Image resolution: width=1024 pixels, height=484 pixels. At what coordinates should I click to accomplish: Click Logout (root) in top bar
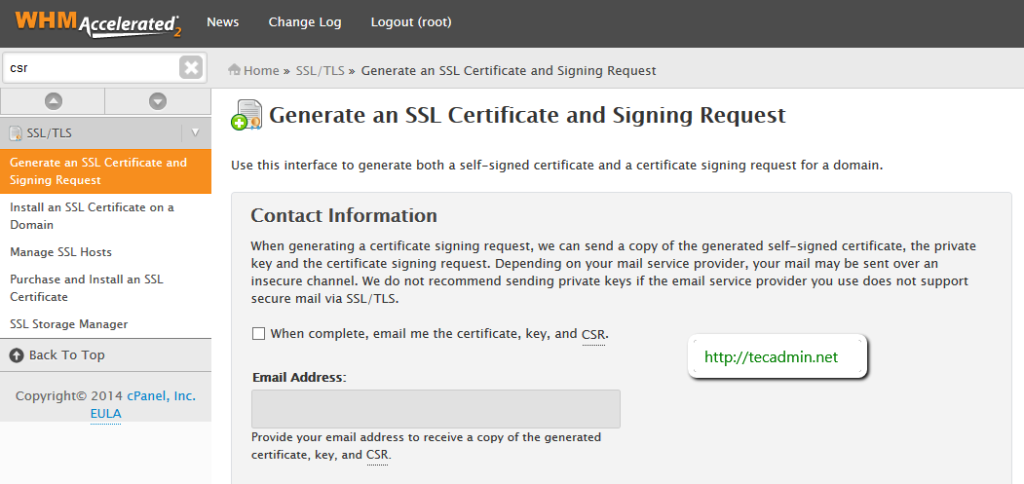click(410, 22)
